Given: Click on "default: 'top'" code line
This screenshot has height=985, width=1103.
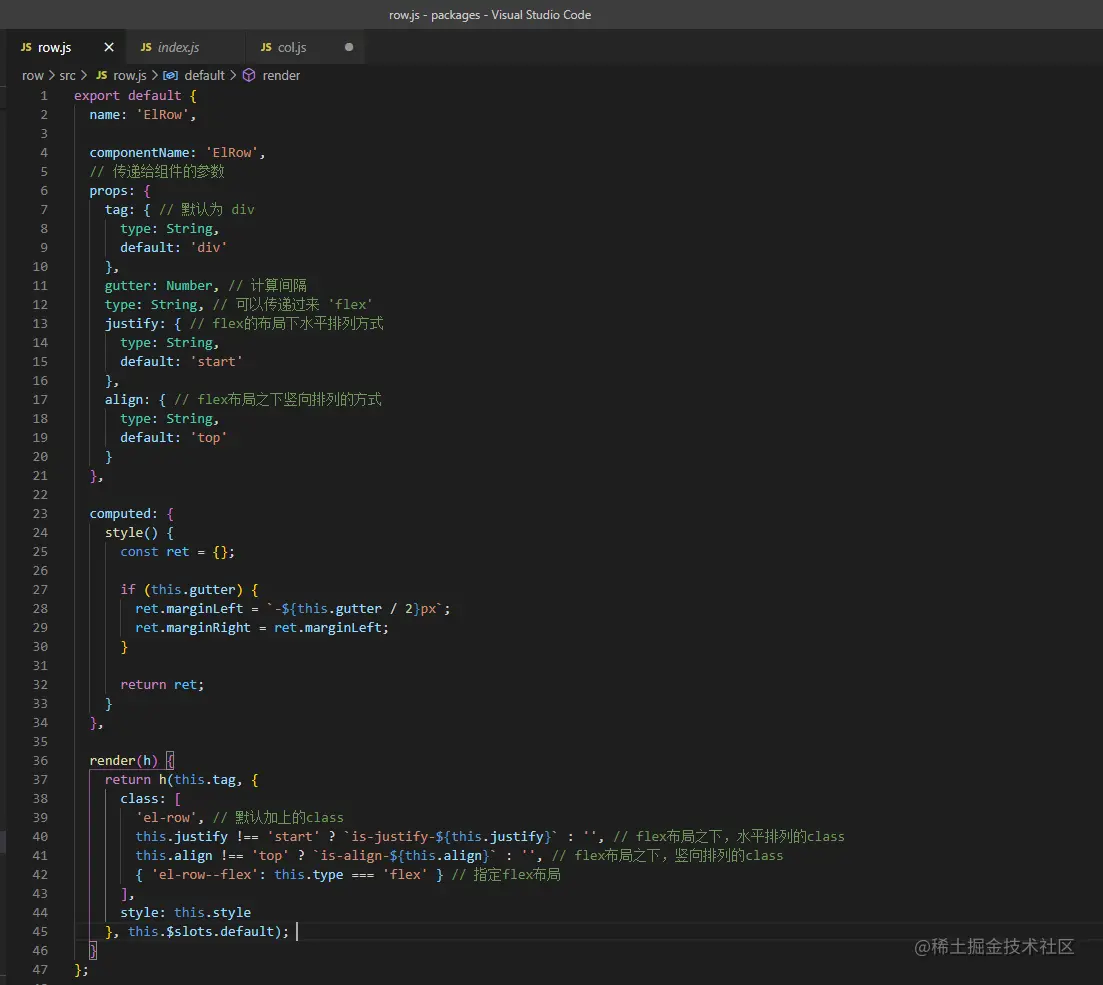Looking at the screenshot, I should tap(174, 438).
